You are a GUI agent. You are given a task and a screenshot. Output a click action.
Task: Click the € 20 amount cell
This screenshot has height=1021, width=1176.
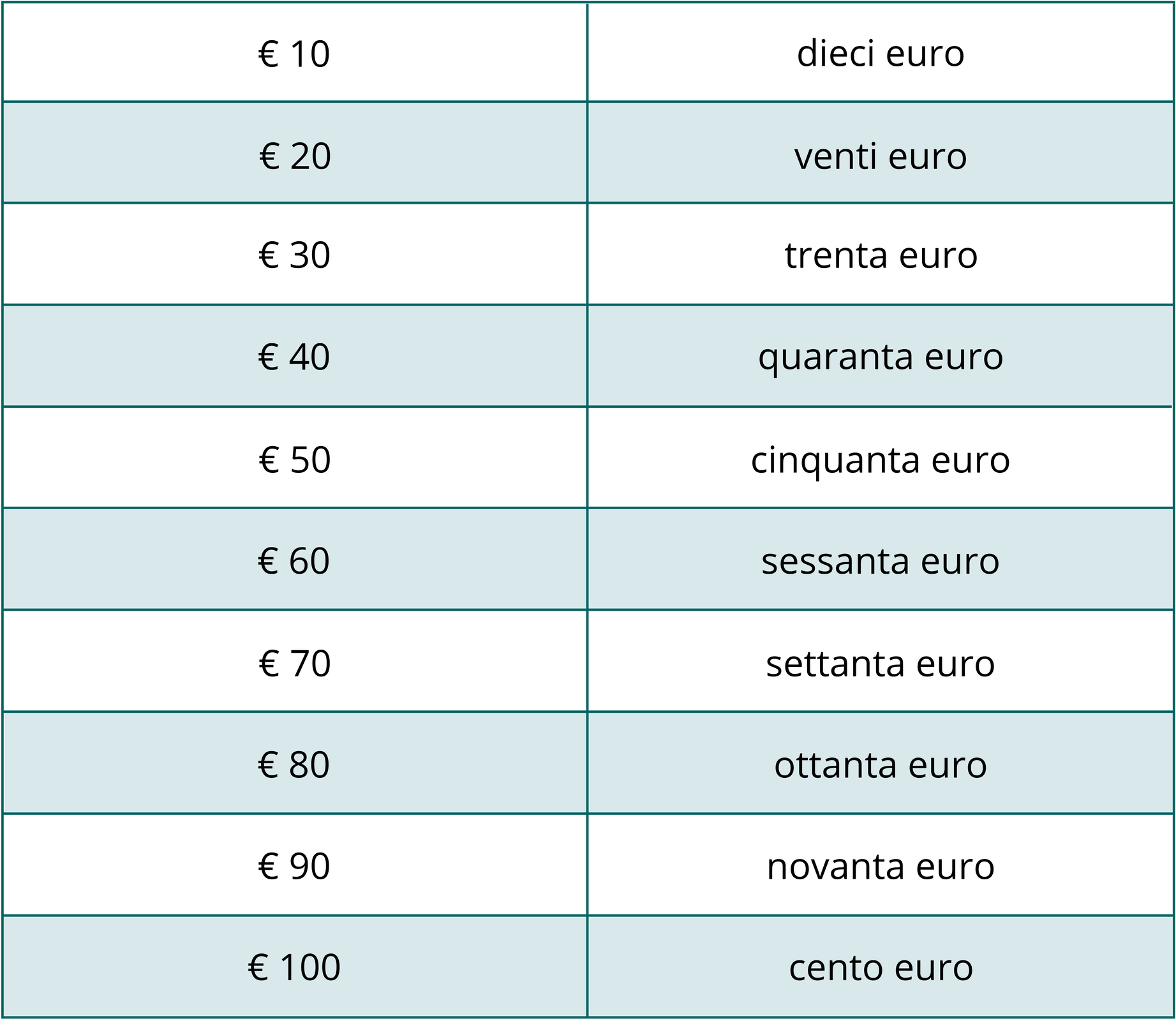coord(294,156)
